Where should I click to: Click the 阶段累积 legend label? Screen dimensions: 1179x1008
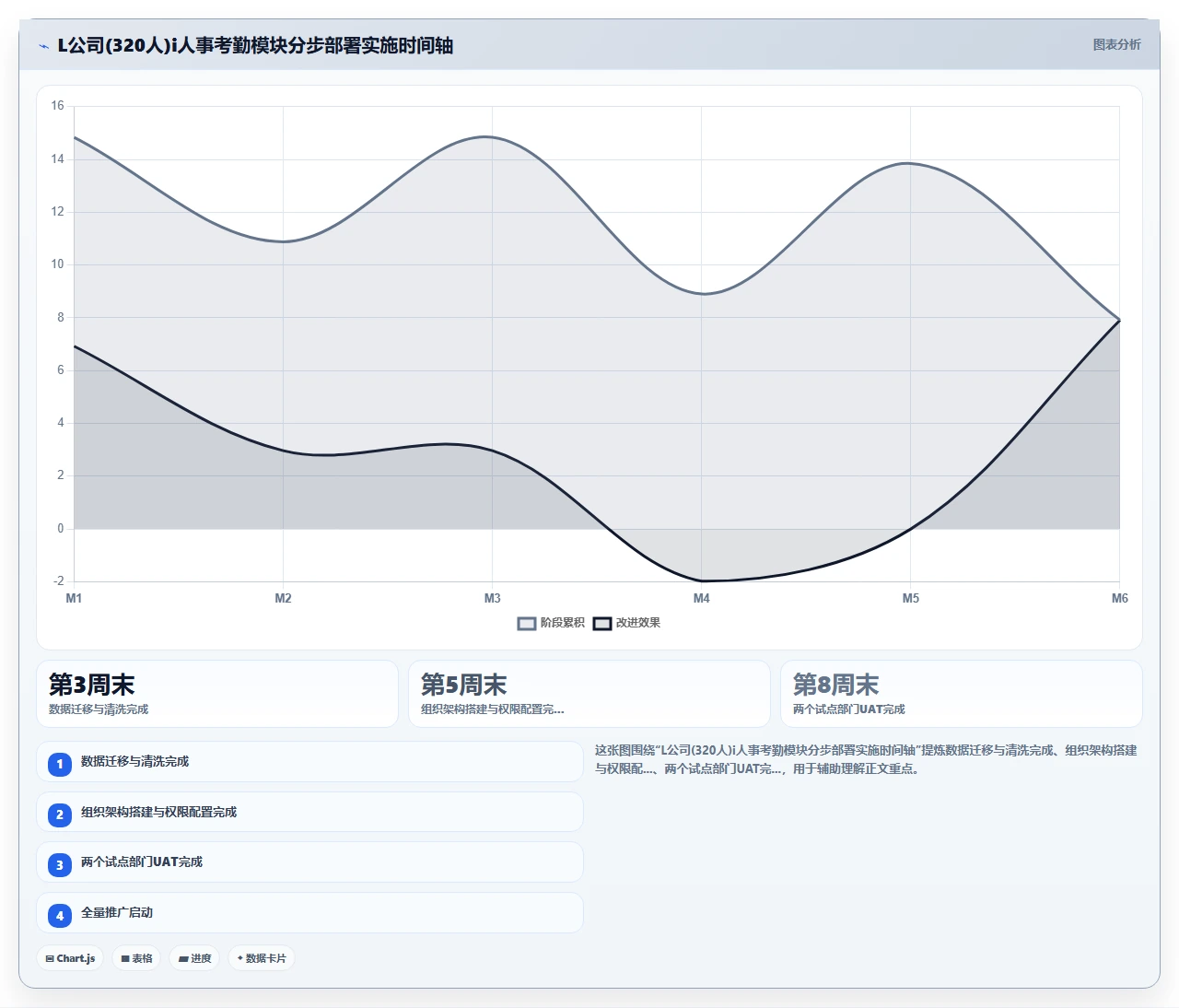(562, 623)
